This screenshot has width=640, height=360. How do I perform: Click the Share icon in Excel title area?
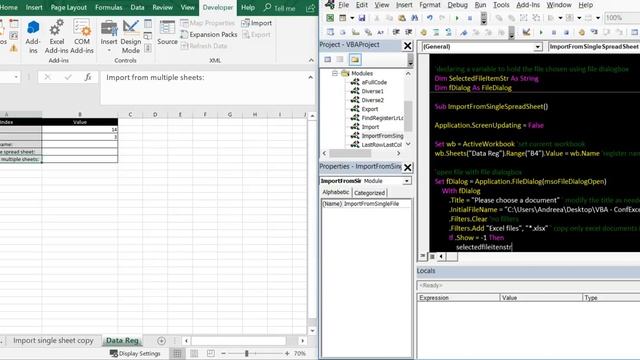(x=311, y=8)
